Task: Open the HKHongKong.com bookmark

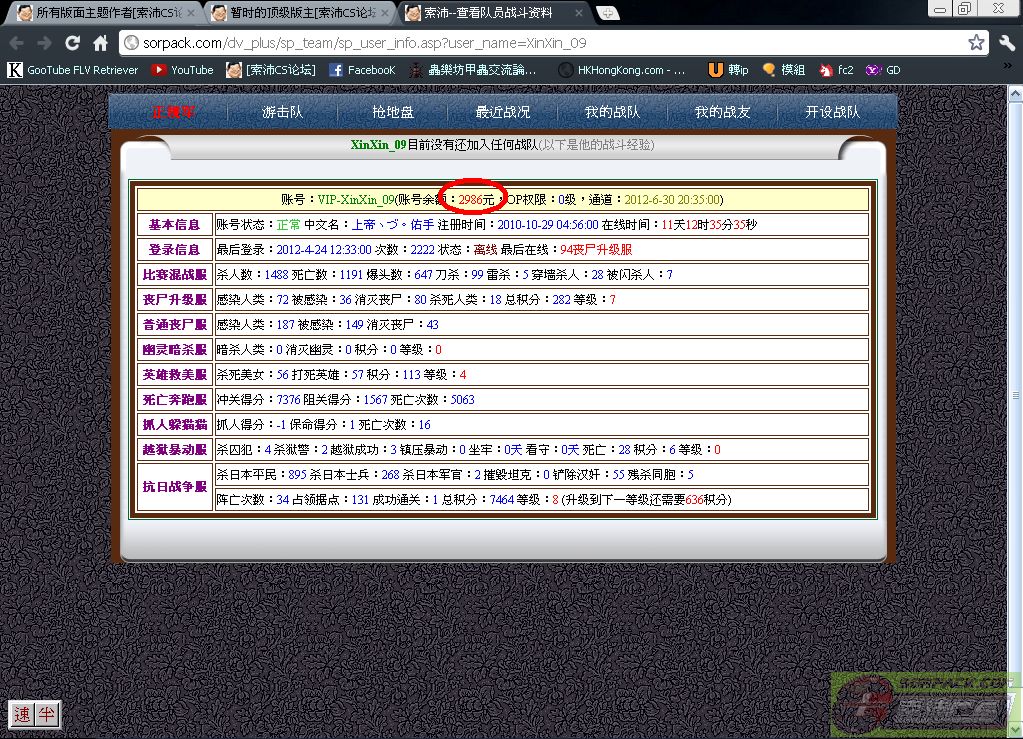Action: click(622, 70)
